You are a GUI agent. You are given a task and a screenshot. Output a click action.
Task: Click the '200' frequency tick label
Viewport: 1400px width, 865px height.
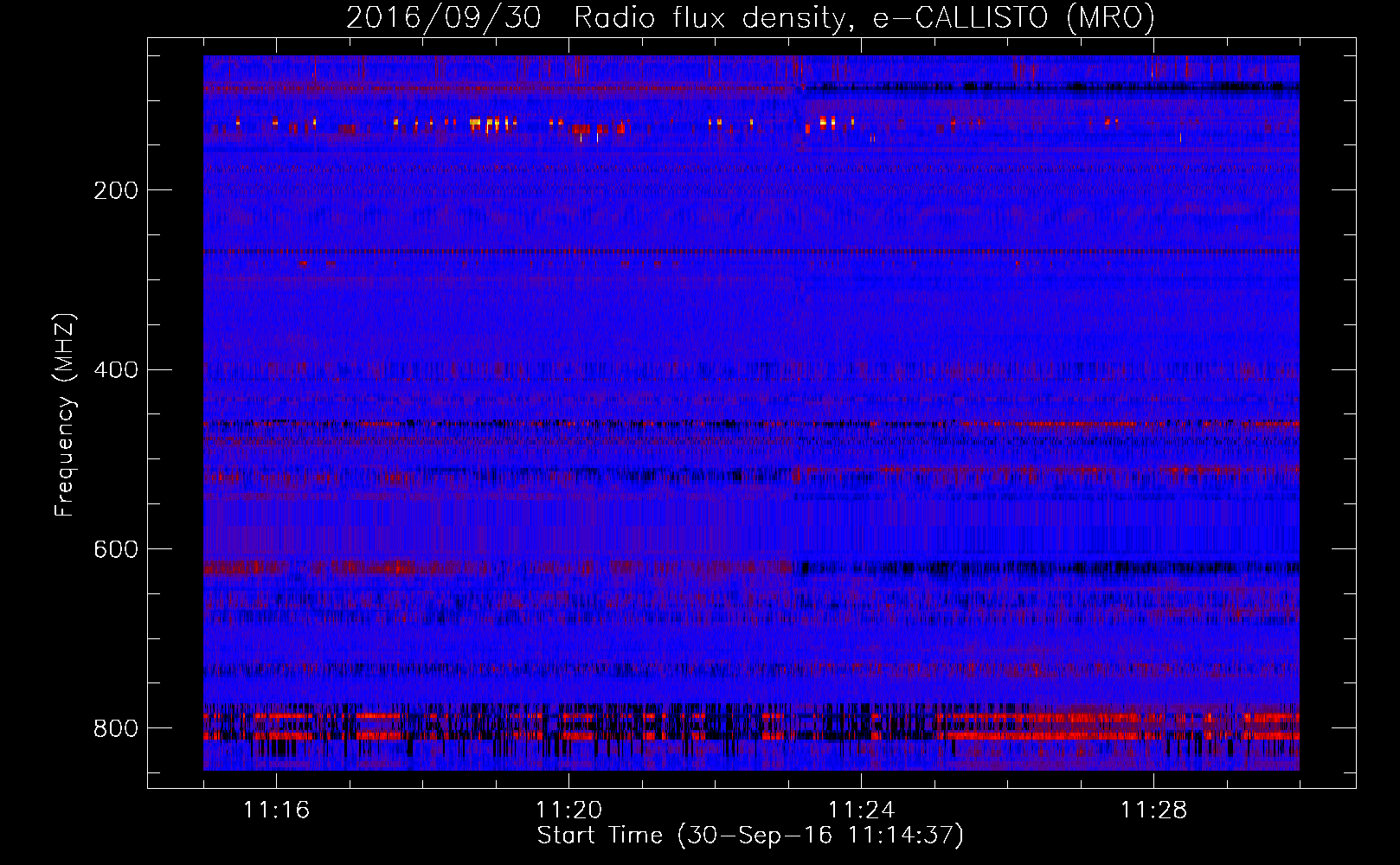115,190
